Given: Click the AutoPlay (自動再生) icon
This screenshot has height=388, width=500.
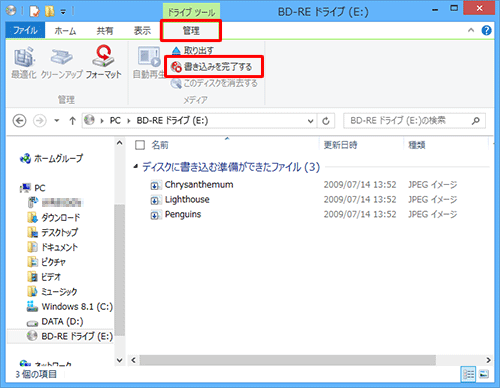Looking at the screenshot, I should pos(149,57).
